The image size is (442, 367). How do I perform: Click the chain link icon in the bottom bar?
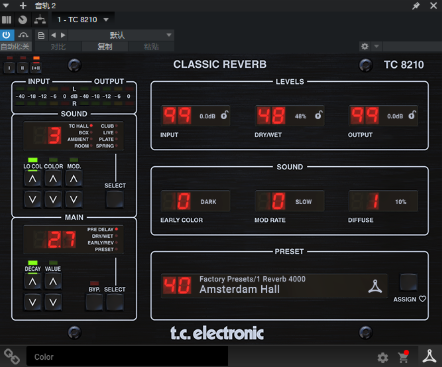pos(12,357)
